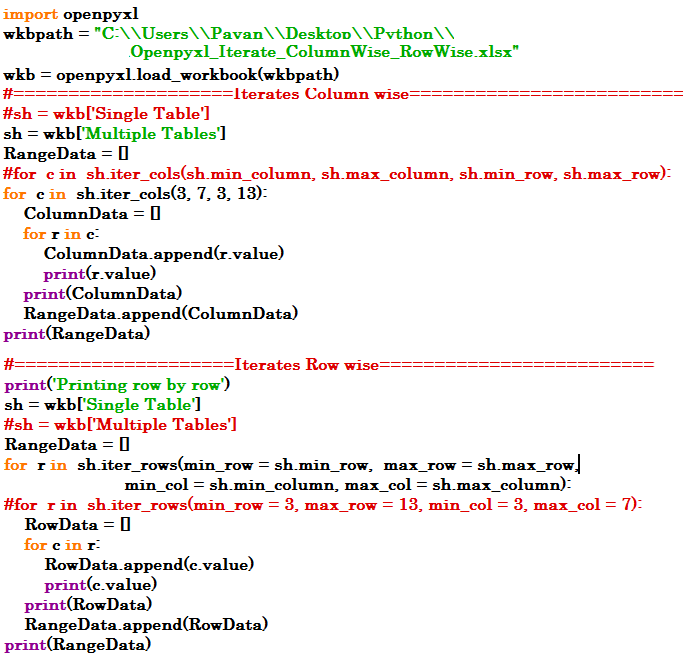
Task: Click the 'ColumnData.append(r.value)' line
Action: coord(164,254)
